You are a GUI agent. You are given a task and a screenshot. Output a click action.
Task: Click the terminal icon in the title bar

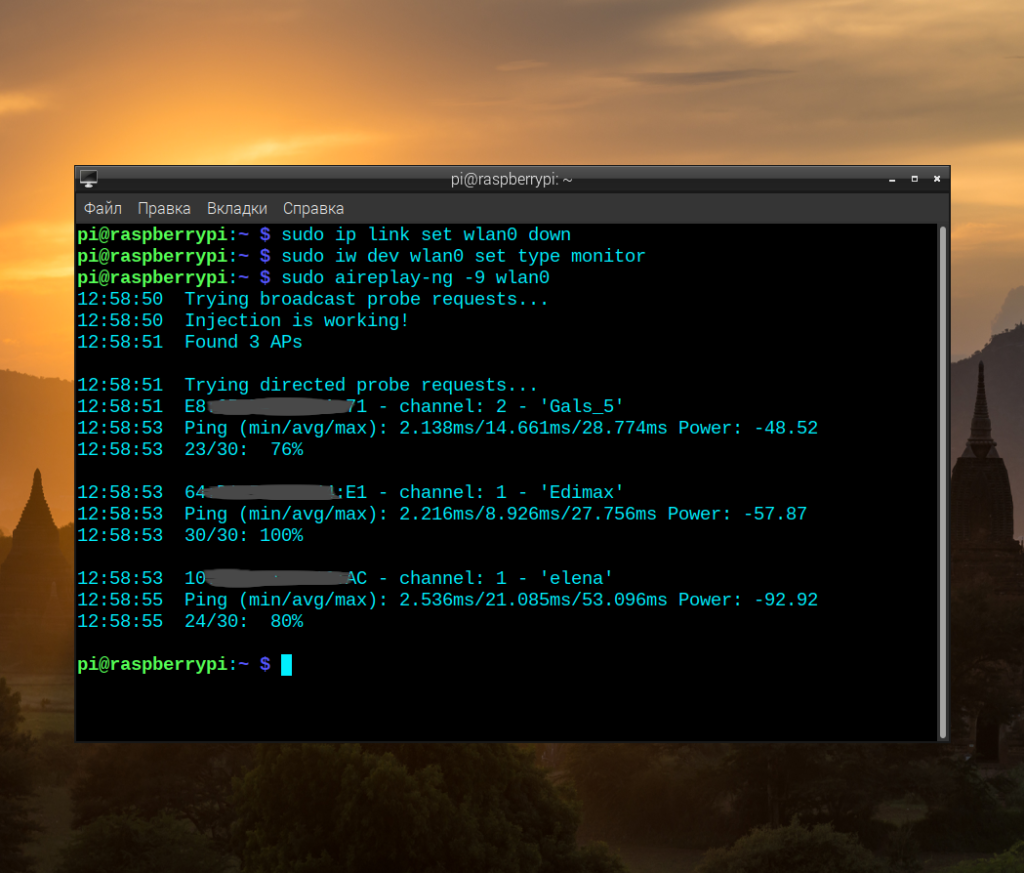click(x=89, y=179)
